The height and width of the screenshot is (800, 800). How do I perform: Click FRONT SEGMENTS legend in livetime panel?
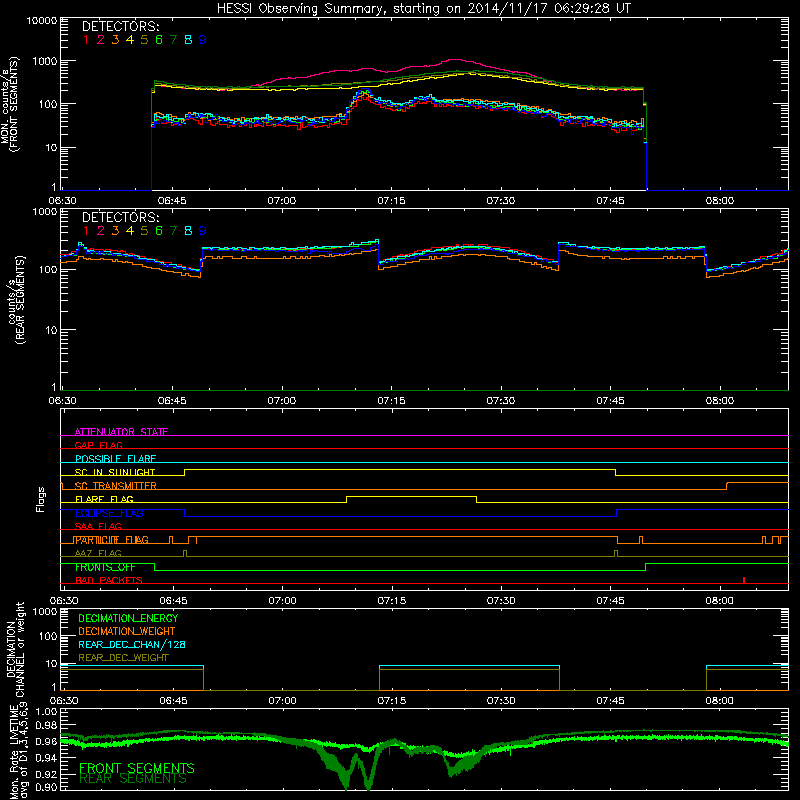[137, 768]
